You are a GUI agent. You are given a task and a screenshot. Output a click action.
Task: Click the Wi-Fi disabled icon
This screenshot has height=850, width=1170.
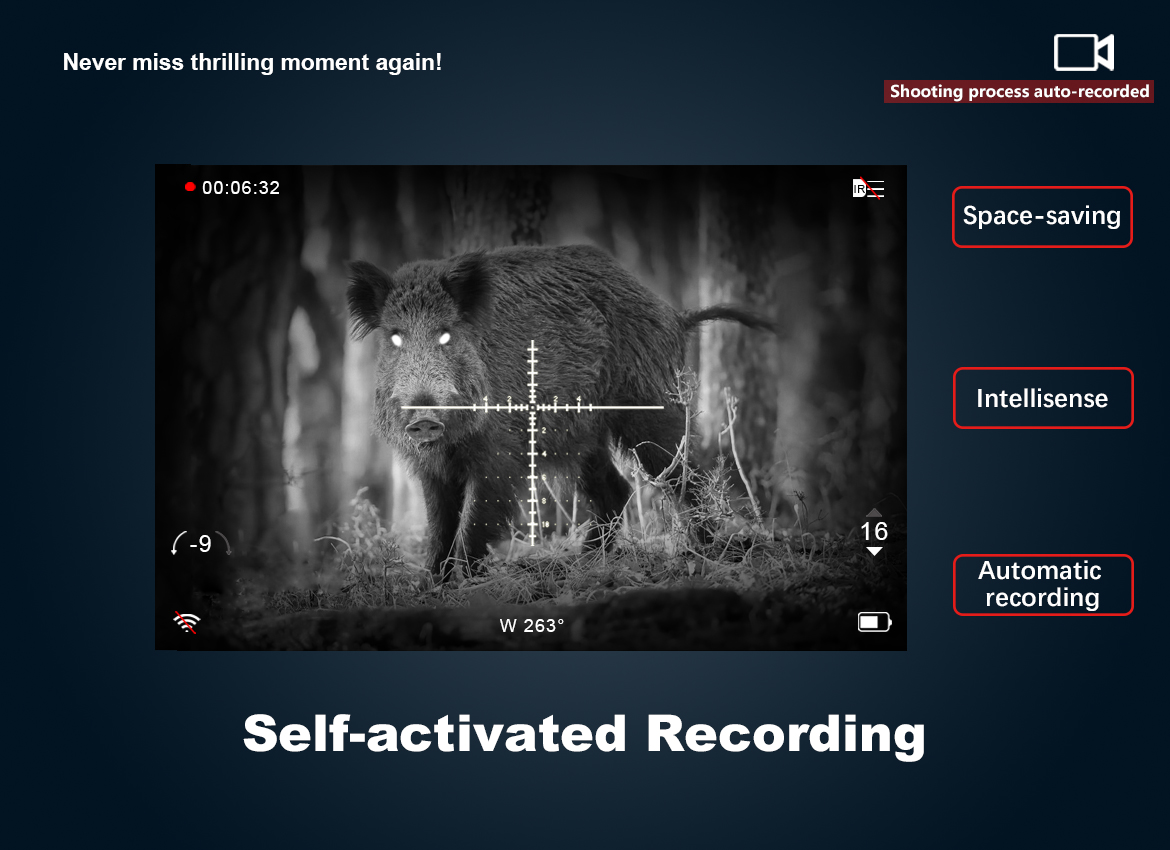click(x=186, y=622)
